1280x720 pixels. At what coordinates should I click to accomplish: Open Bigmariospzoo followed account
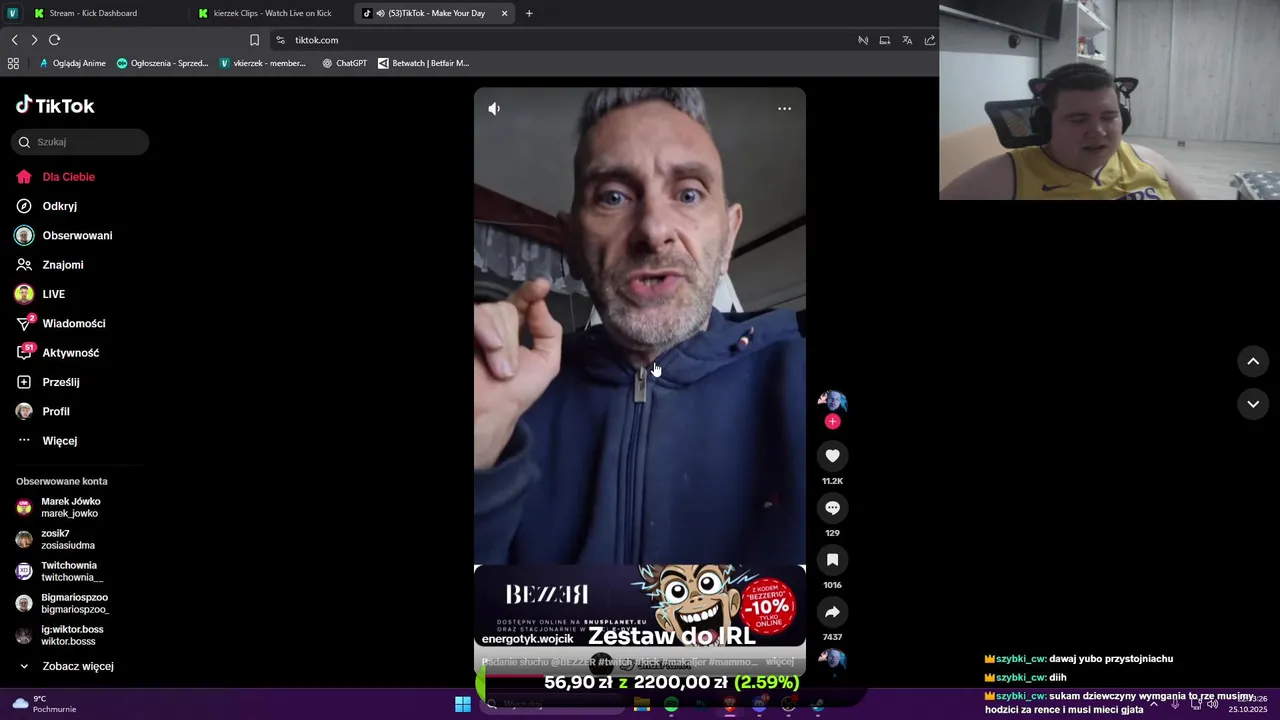63,604
